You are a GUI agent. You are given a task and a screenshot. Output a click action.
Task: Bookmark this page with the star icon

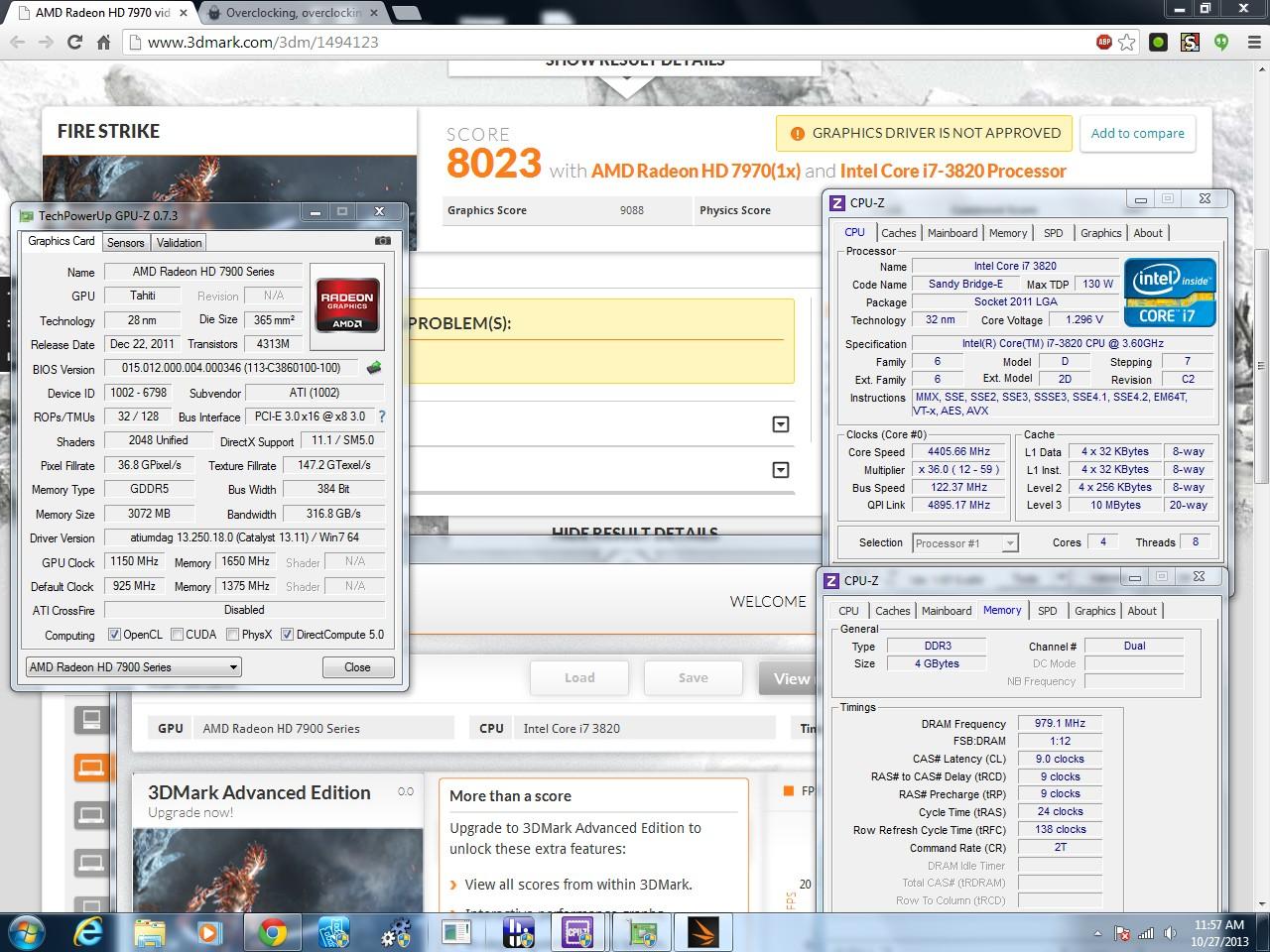1127,42
